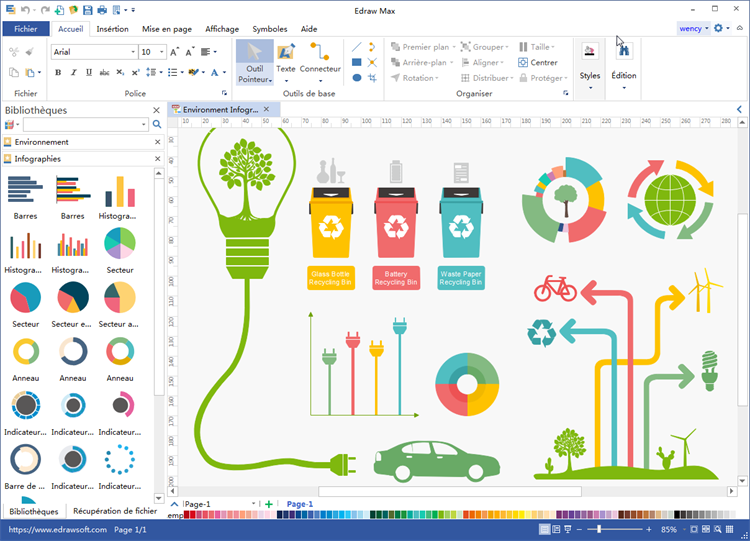
Task: Open the settings gear in title bar
Action: 719,28
